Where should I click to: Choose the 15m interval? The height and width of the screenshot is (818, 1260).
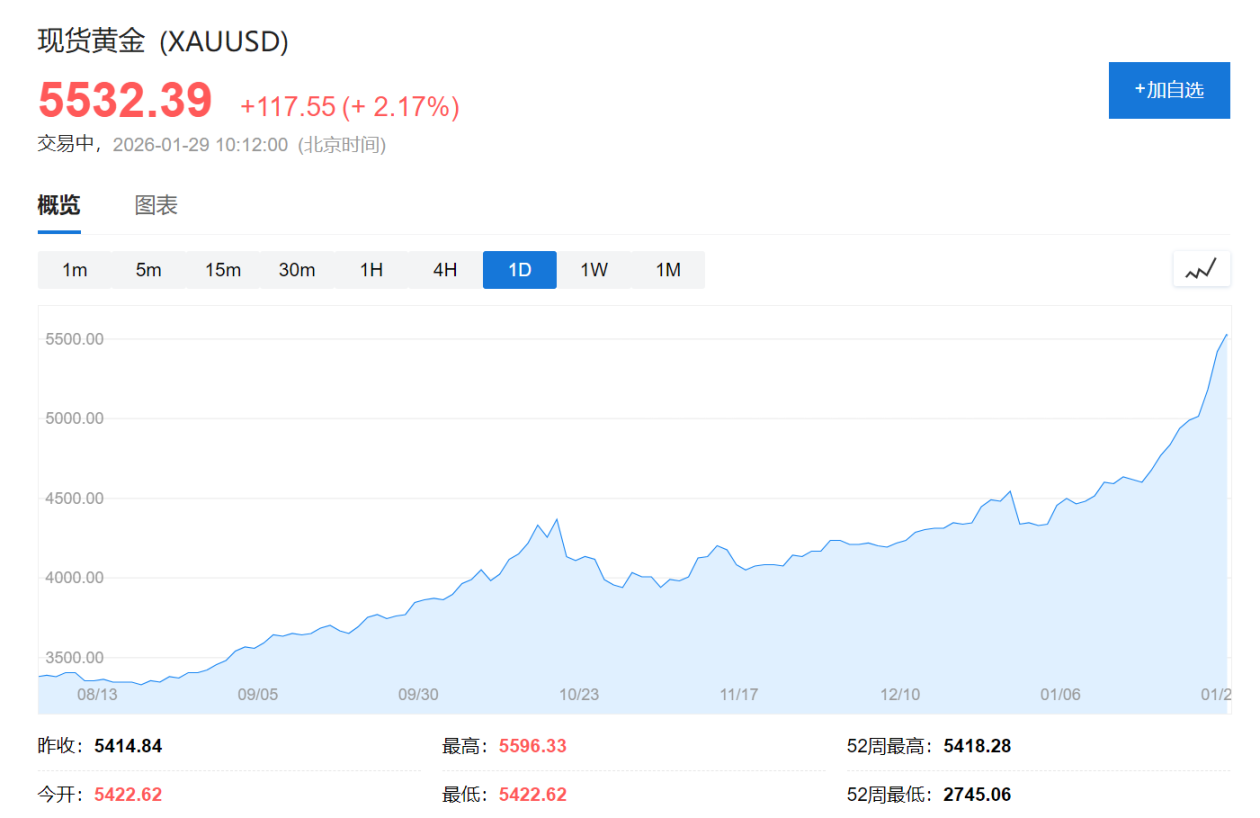(223, 270)
